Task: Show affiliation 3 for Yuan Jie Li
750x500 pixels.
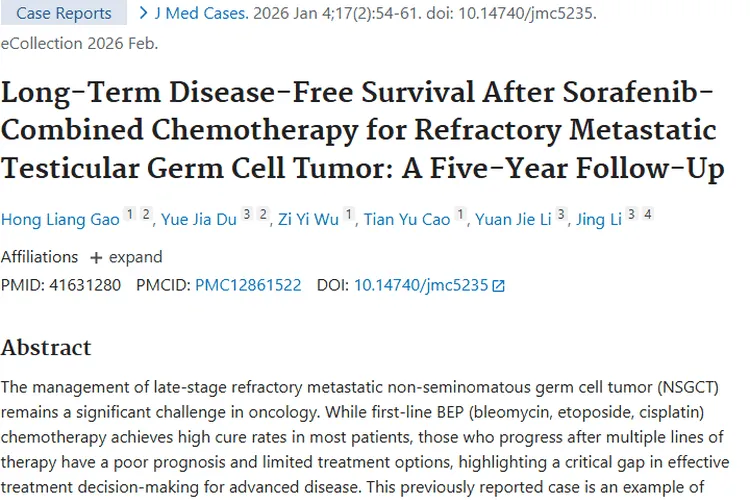Action: 561,214
